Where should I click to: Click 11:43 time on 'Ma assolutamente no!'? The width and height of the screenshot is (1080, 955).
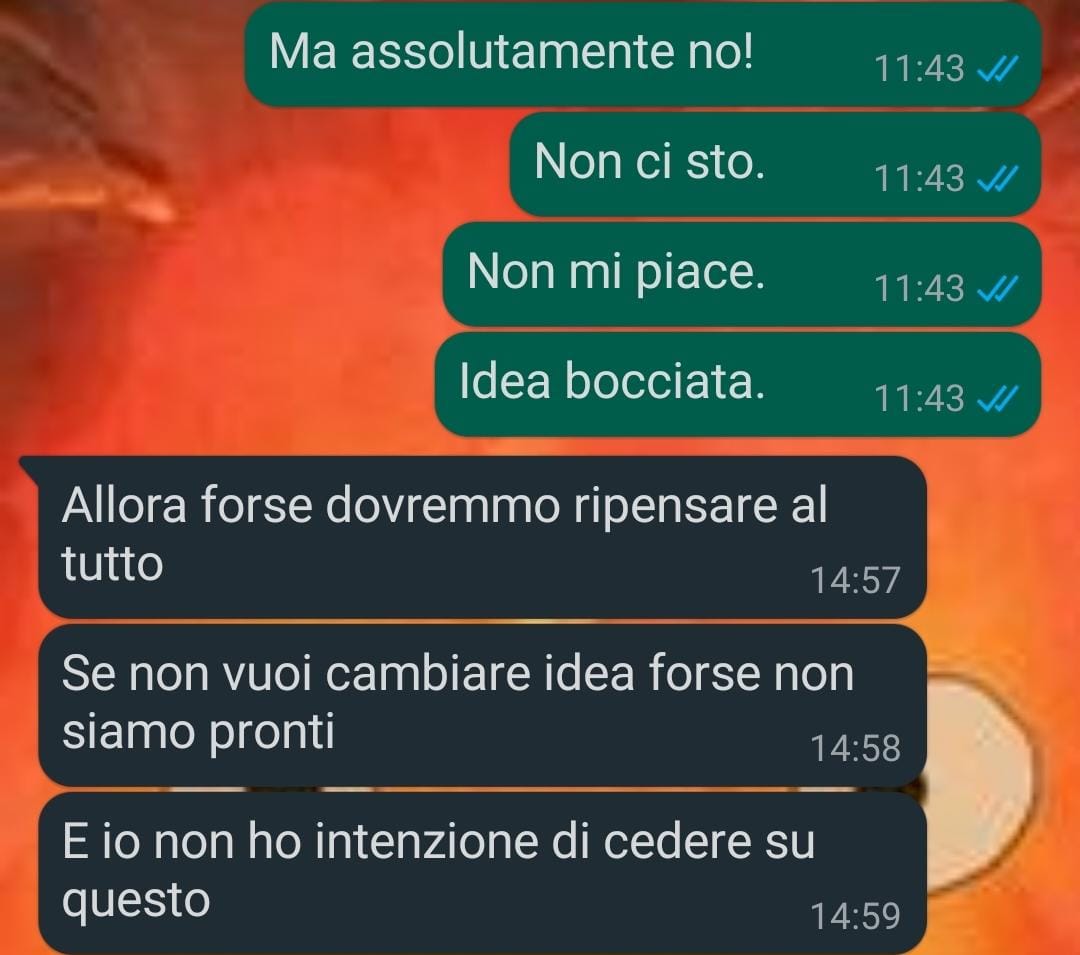click(x=919, y=69)
